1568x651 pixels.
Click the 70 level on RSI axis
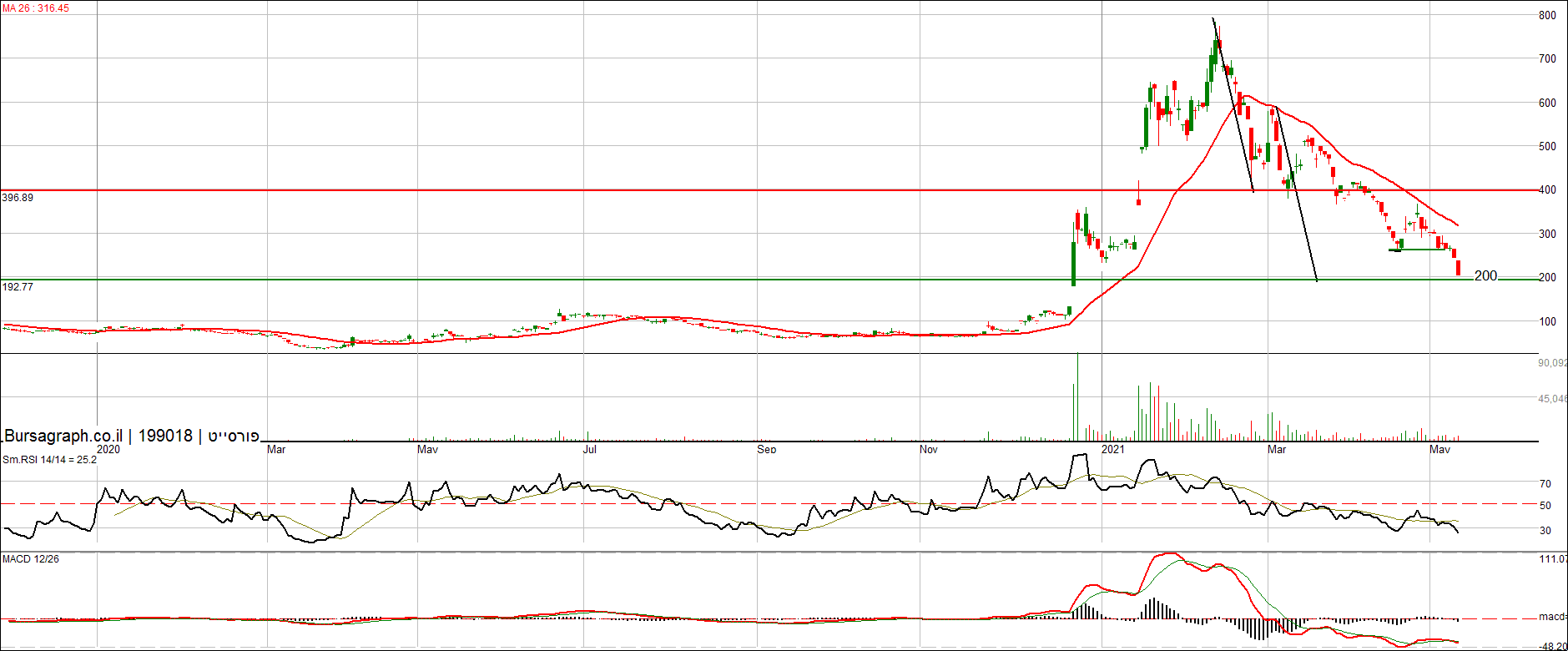pyautogui.click(x=1545, y=484)
